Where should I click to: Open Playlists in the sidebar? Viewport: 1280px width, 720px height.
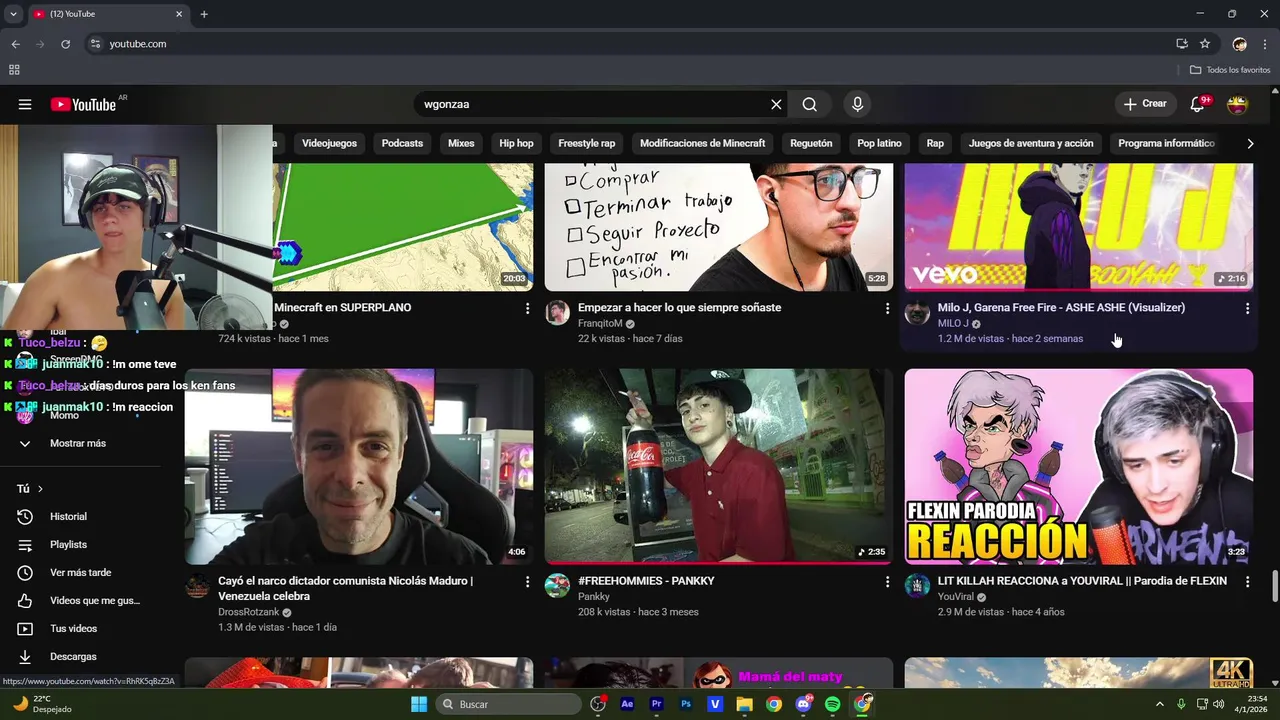[x=68, y=545]
